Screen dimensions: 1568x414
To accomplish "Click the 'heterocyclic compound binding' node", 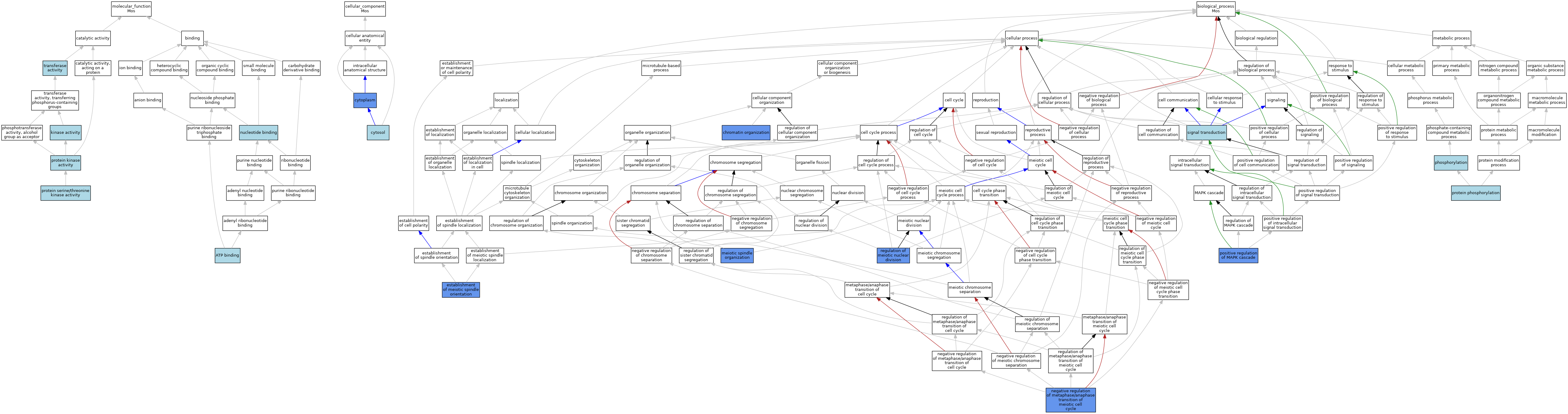I will coord(169,68).
